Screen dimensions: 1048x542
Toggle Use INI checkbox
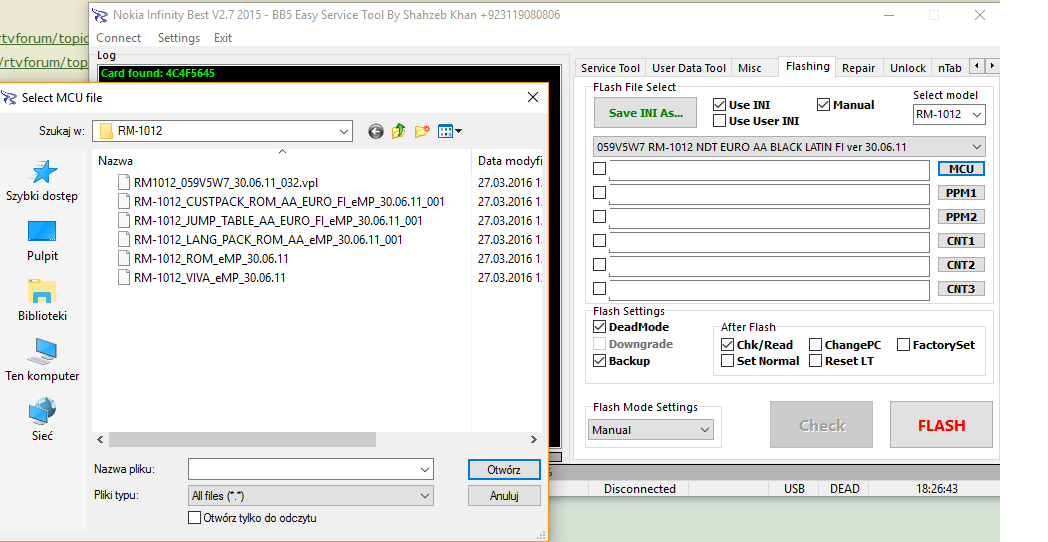(x=719, y=105)
